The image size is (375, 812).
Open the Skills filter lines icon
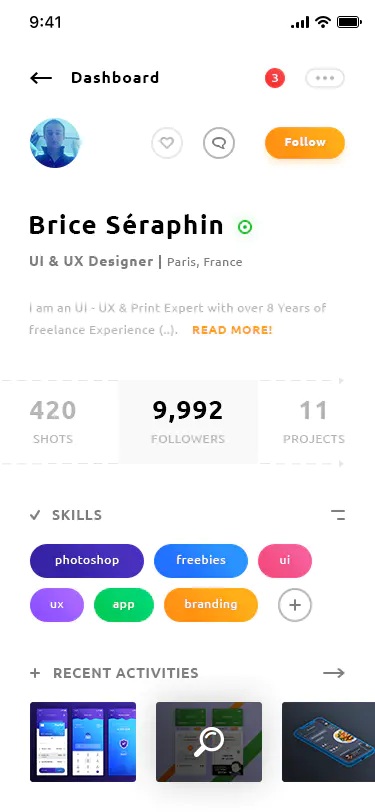(x=338, y=515)
